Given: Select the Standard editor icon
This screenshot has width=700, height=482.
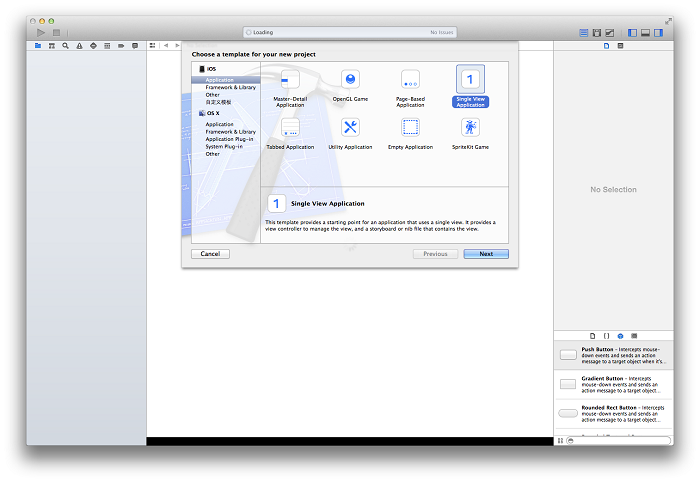Looking at the screenshot, I should (x=583, y=33).
